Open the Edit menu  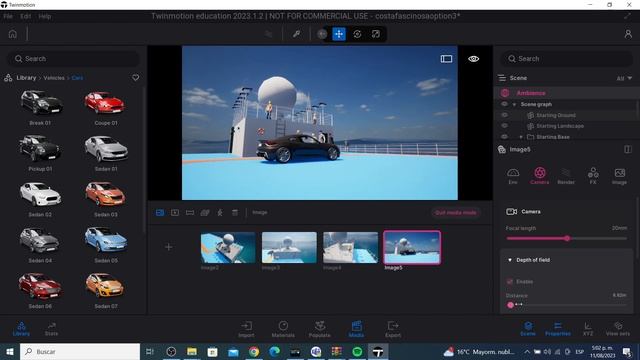coord(25,16)
